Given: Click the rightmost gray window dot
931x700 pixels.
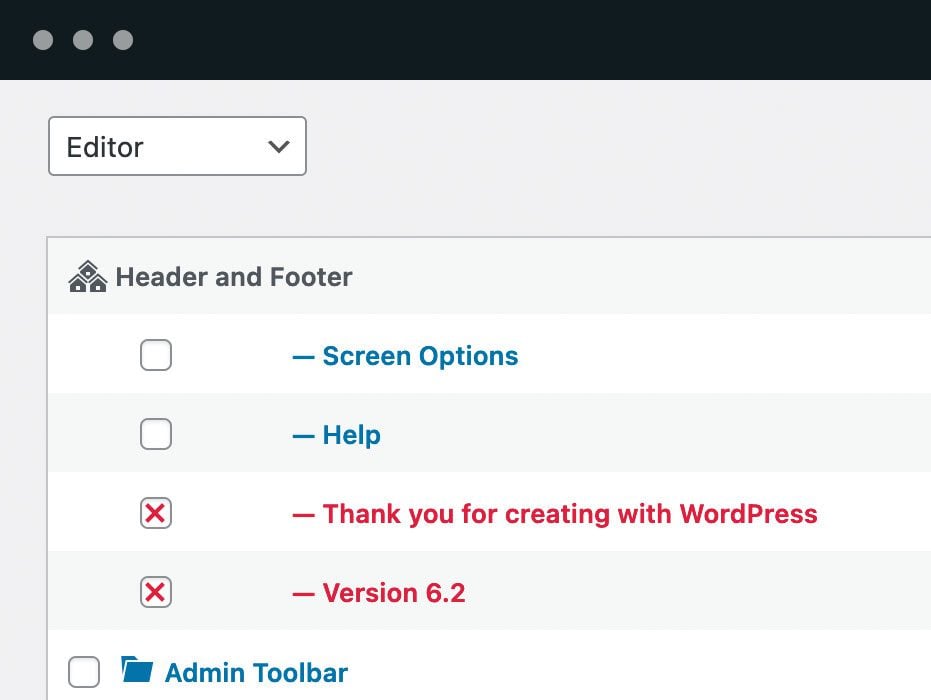Looking at the screenshot, I should pos(123,40).
